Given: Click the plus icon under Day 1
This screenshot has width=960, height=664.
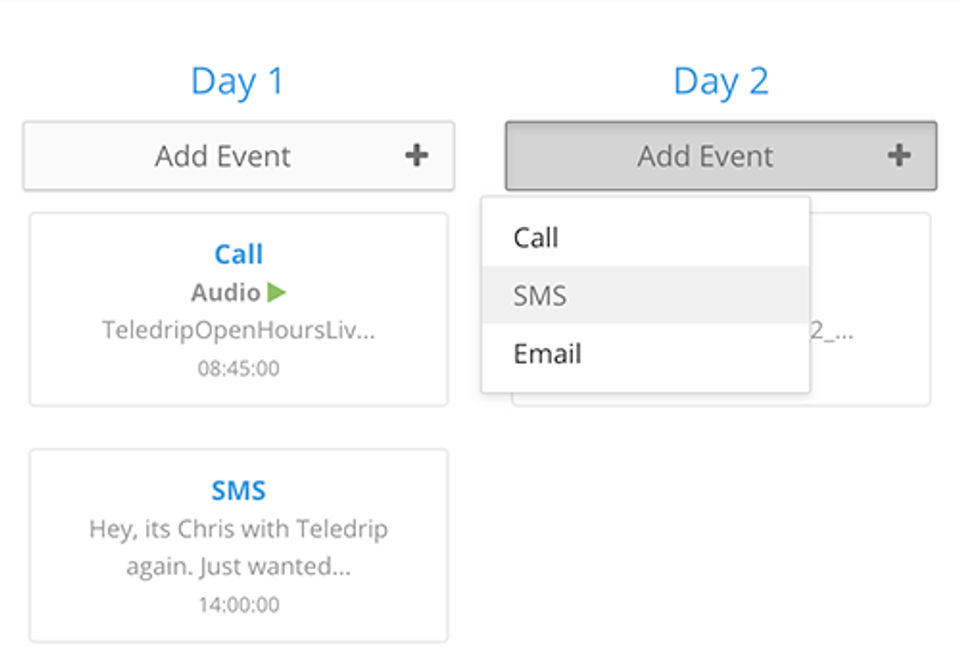Looking at the screenshot, I should (x=416, y=156).
